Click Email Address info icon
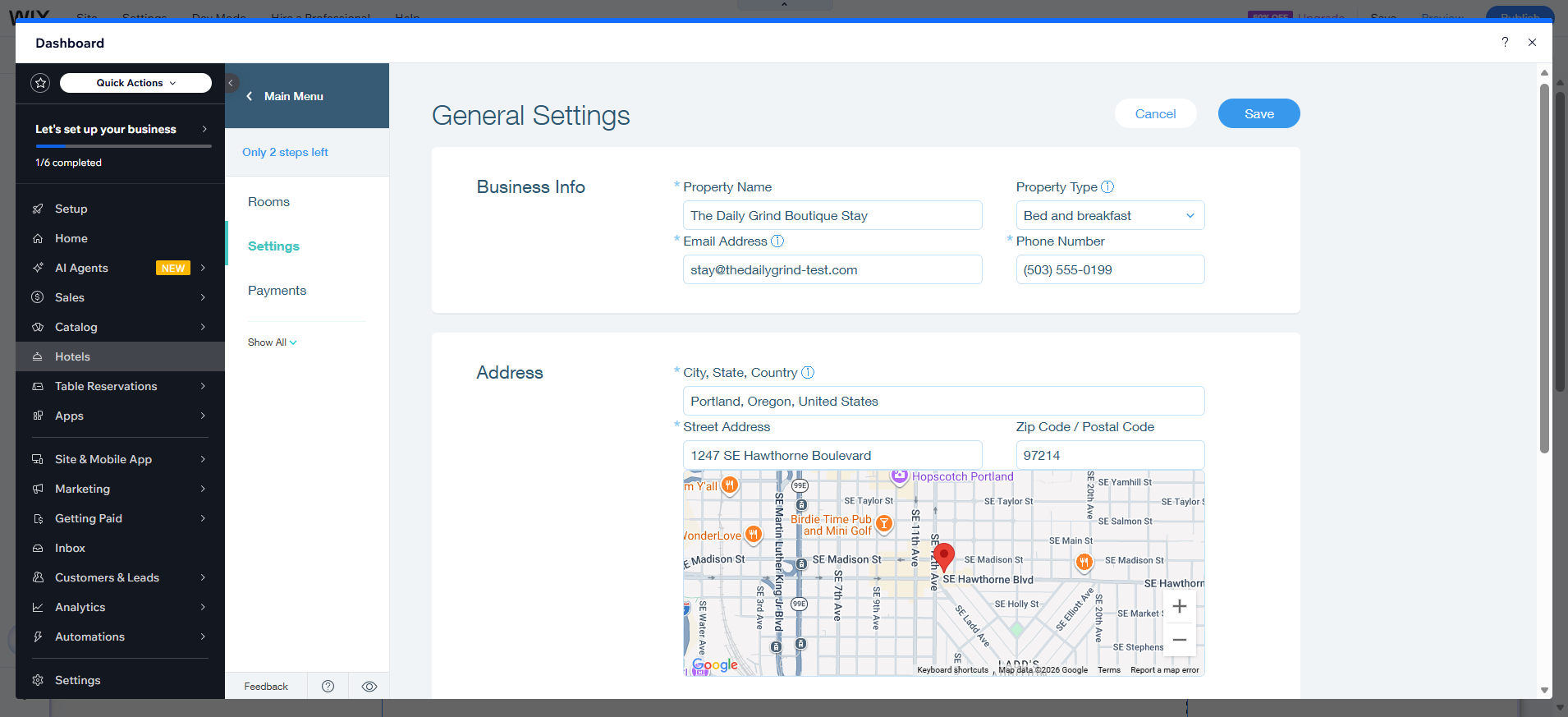 coord(777,241)
